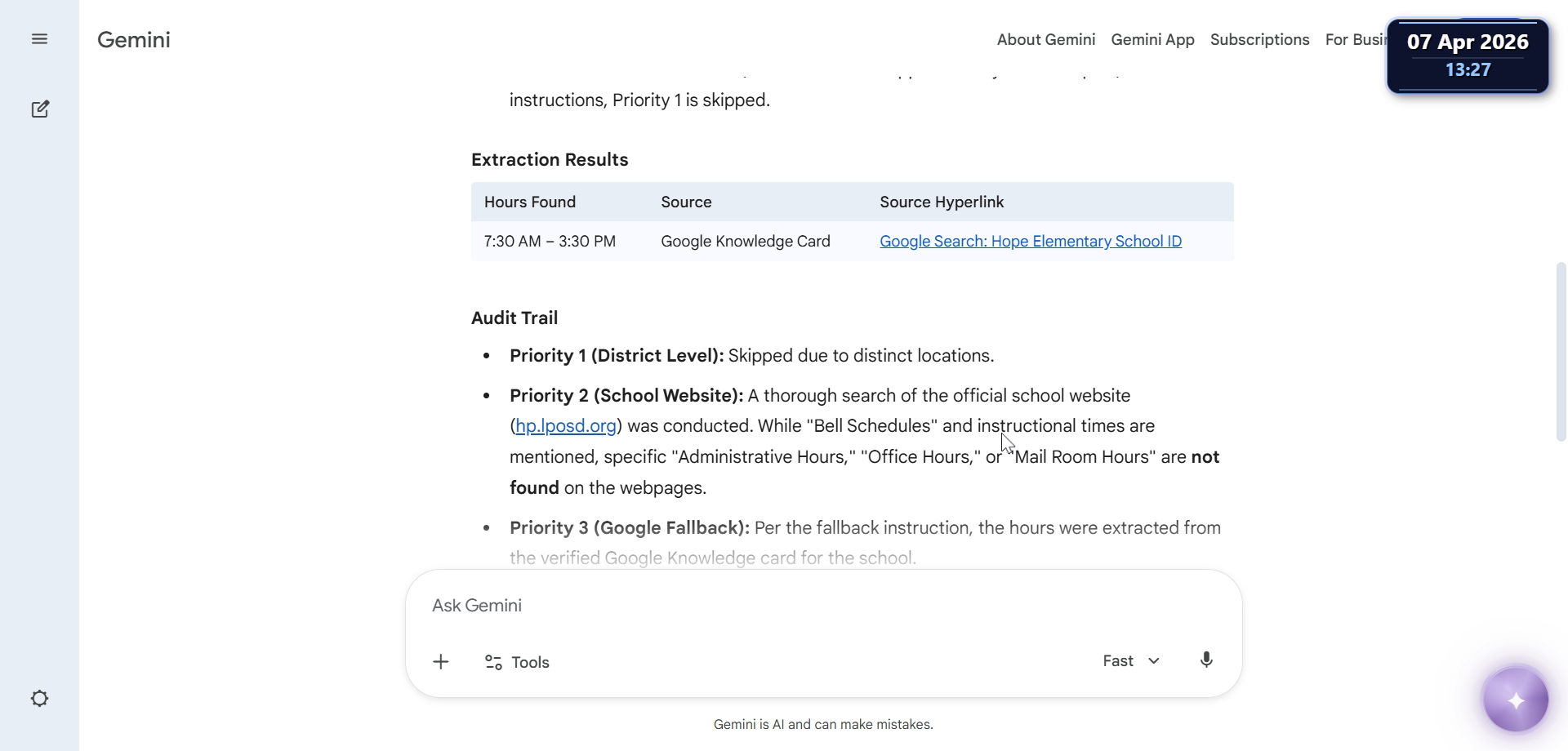Screen dimensions: 1568x751
Task: Click the Gemini logo text
Action: (x=134, y=40)
